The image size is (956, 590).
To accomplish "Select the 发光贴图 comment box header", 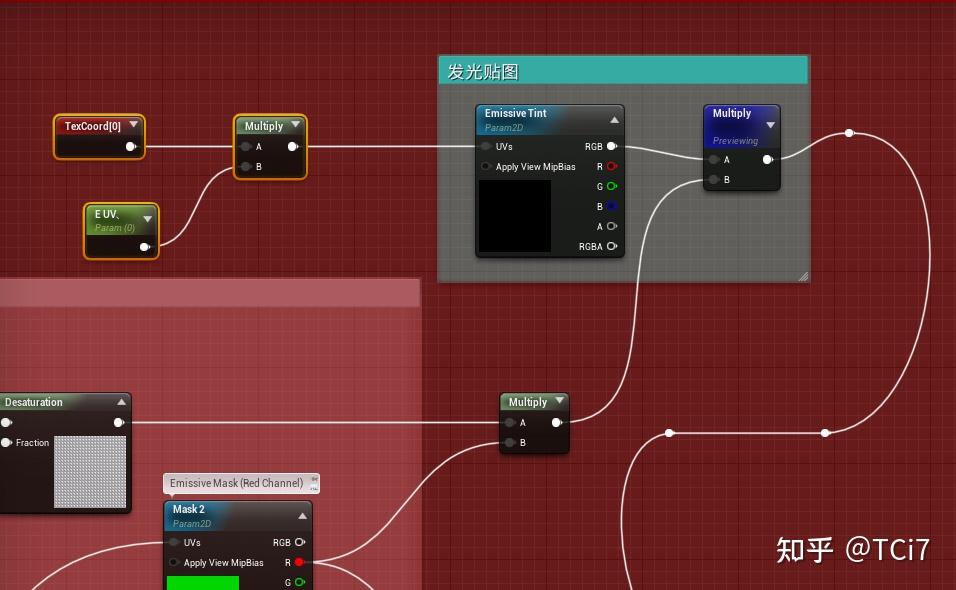I will (623, 71).
